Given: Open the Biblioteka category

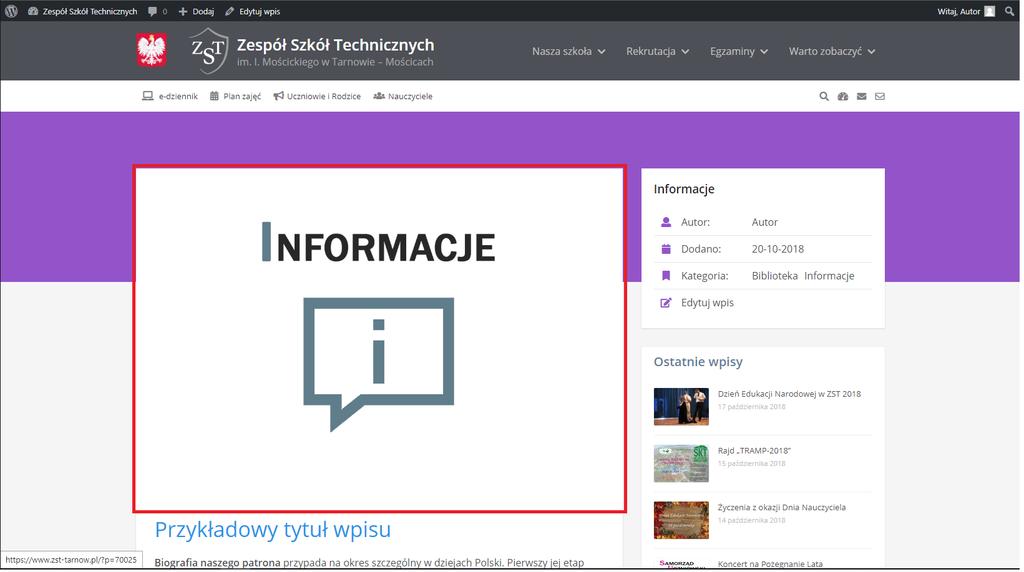Looking at the screenshot, I should tap(775, 276).
